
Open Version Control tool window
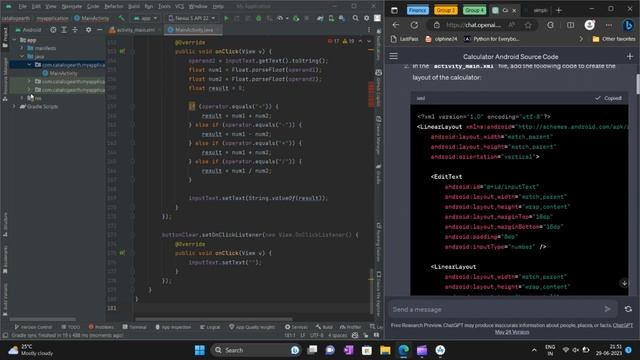coord(33,327)
